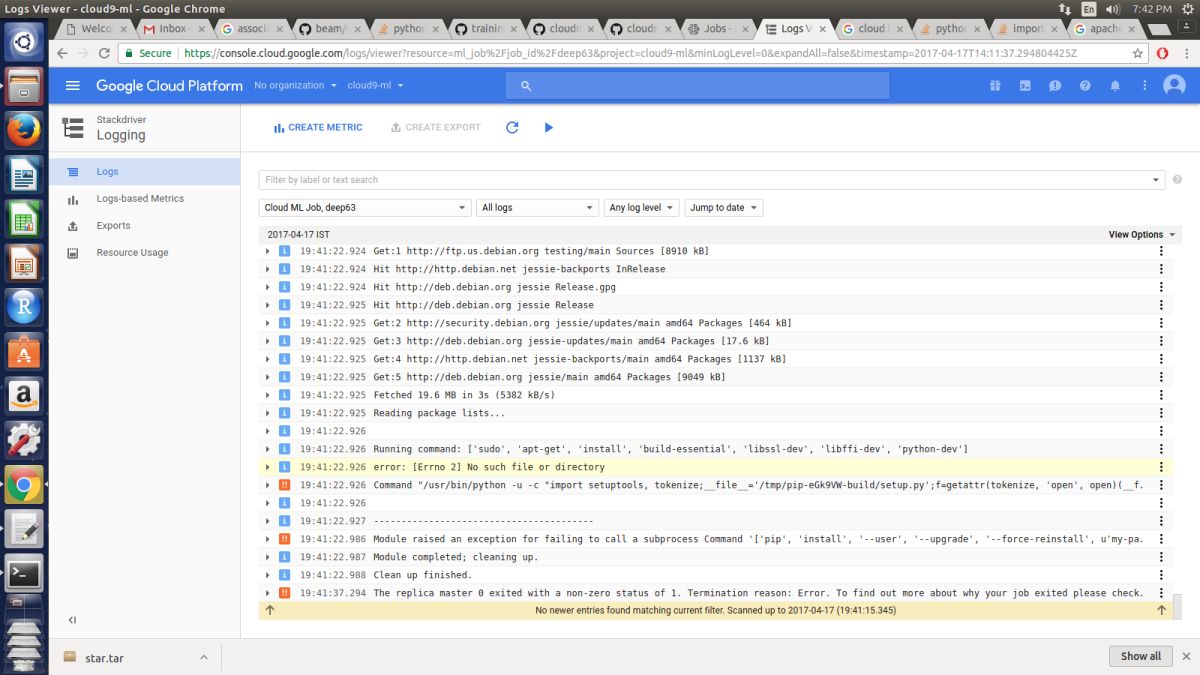Viewport: 1200px width, 675px height.
Task: Click the feedback alert icon in header
Action: (x=1055, y=86)
